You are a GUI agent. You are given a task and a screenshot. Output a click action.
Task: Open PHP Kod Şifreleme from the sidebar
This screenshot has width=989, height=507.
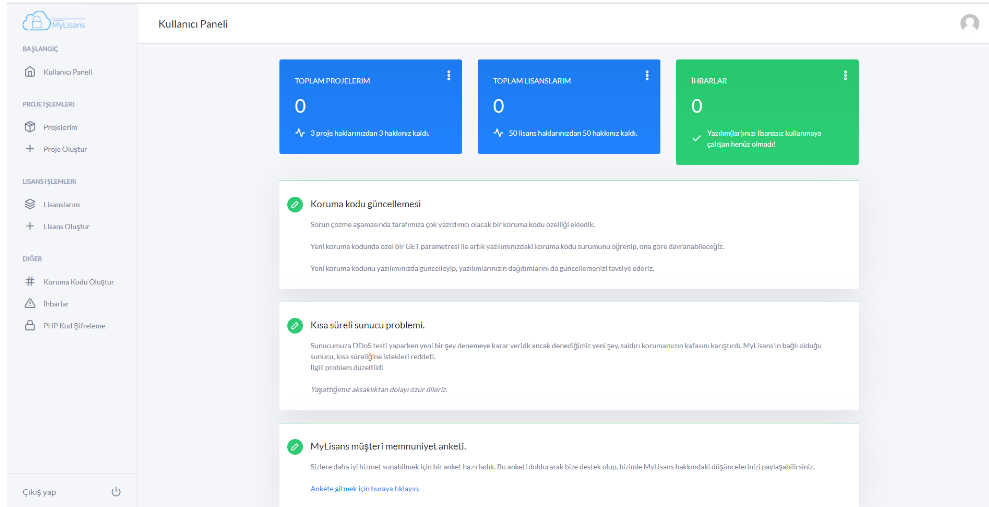(x=74, y=326)
